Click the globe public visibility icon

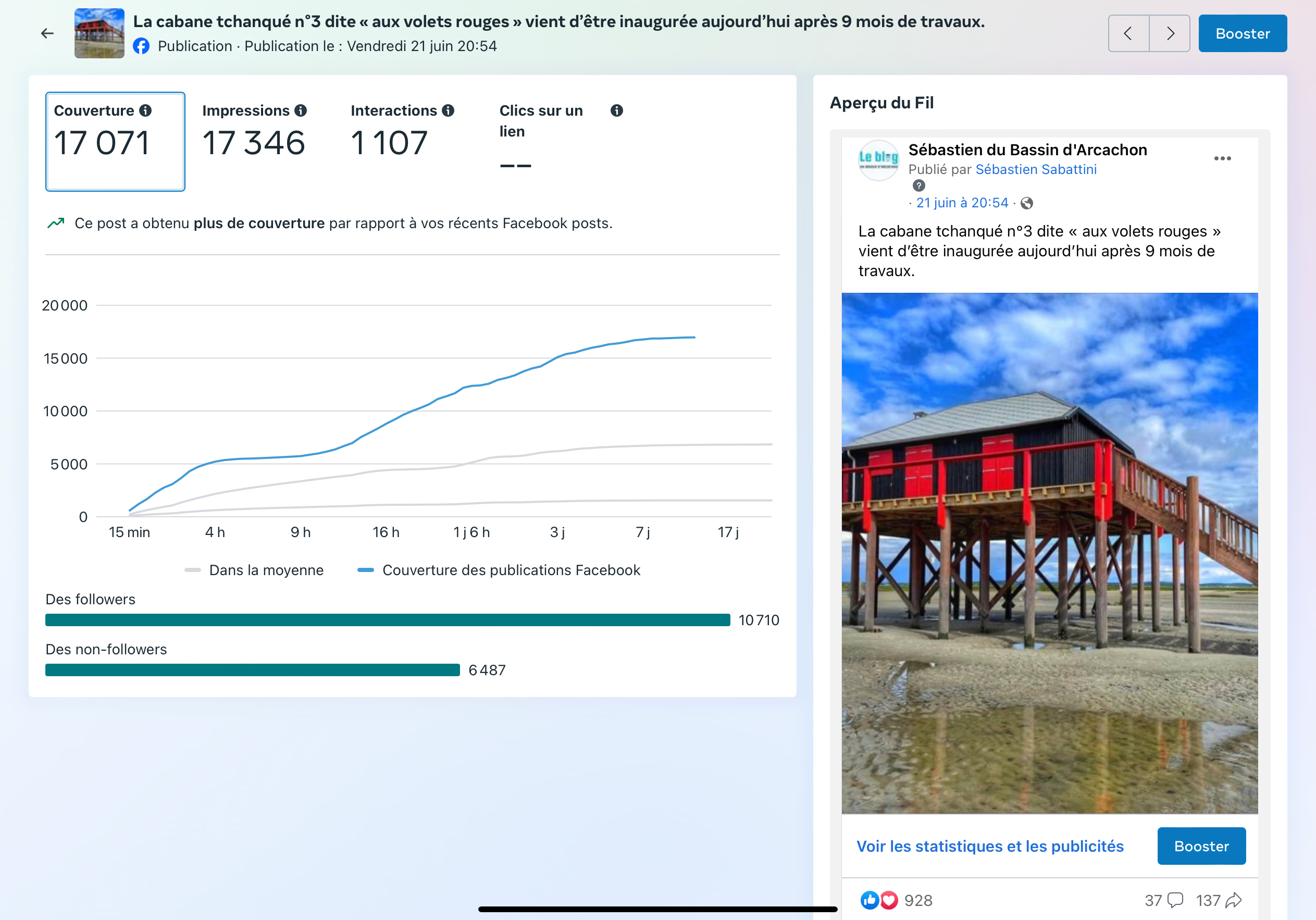[1027, 203]
